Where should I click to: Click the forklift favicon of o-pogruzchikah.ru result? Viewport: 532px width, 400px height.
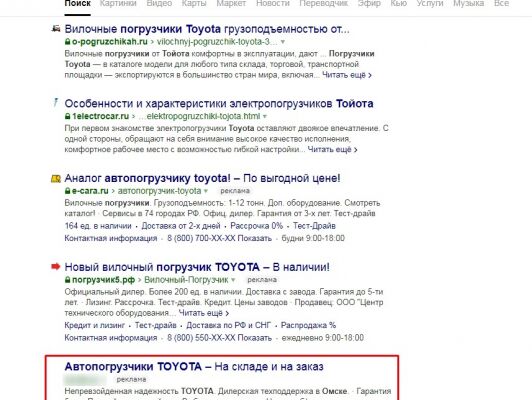(x=56, y=28)
